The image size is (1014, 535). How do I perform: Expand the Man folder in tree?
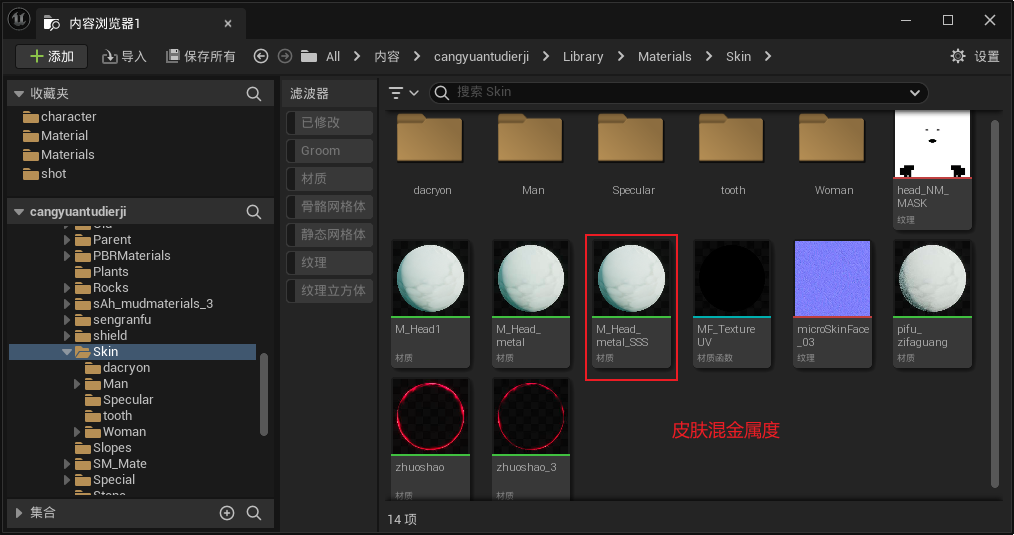(x=77, y=384)
